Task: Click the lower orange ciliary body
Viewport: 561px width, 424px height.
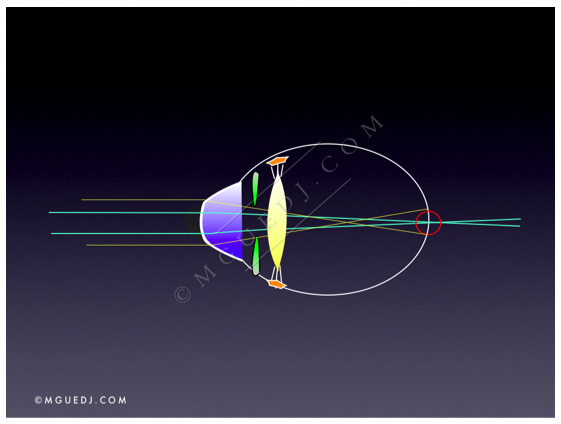Action: point(277,284)
